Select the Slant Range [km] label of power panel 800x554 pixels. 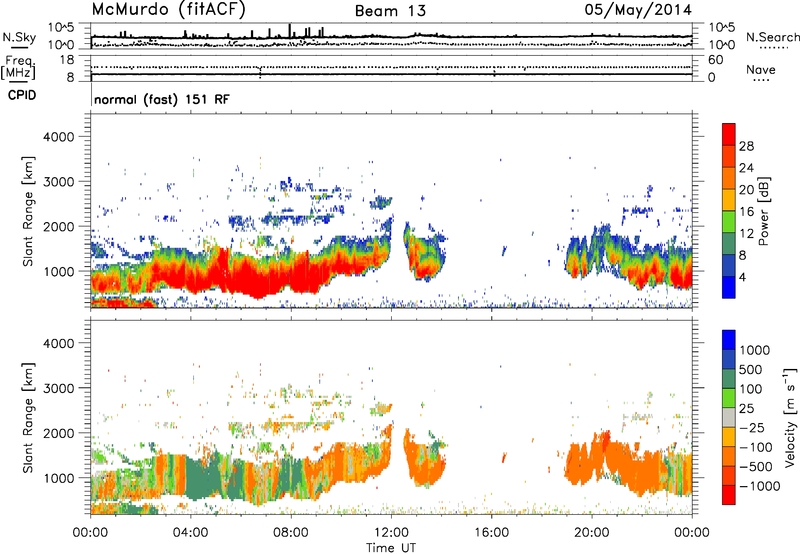(28, 211)
